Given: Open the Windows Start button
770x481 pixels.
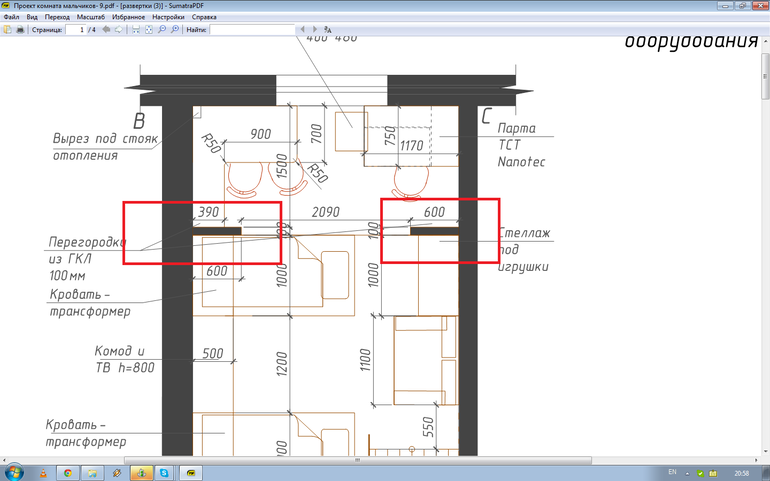Looking at the screenshot, I should (15, 471).
